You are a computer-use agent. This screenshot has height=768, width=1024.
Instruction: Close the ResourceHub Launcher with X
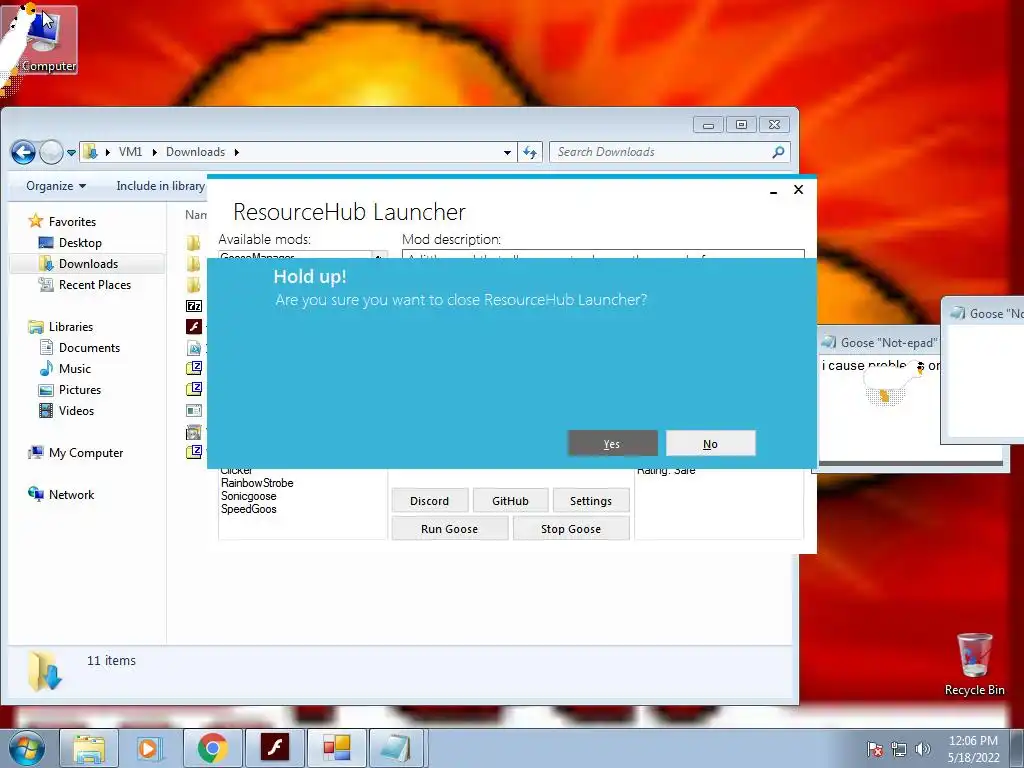[x=798, y=189]
